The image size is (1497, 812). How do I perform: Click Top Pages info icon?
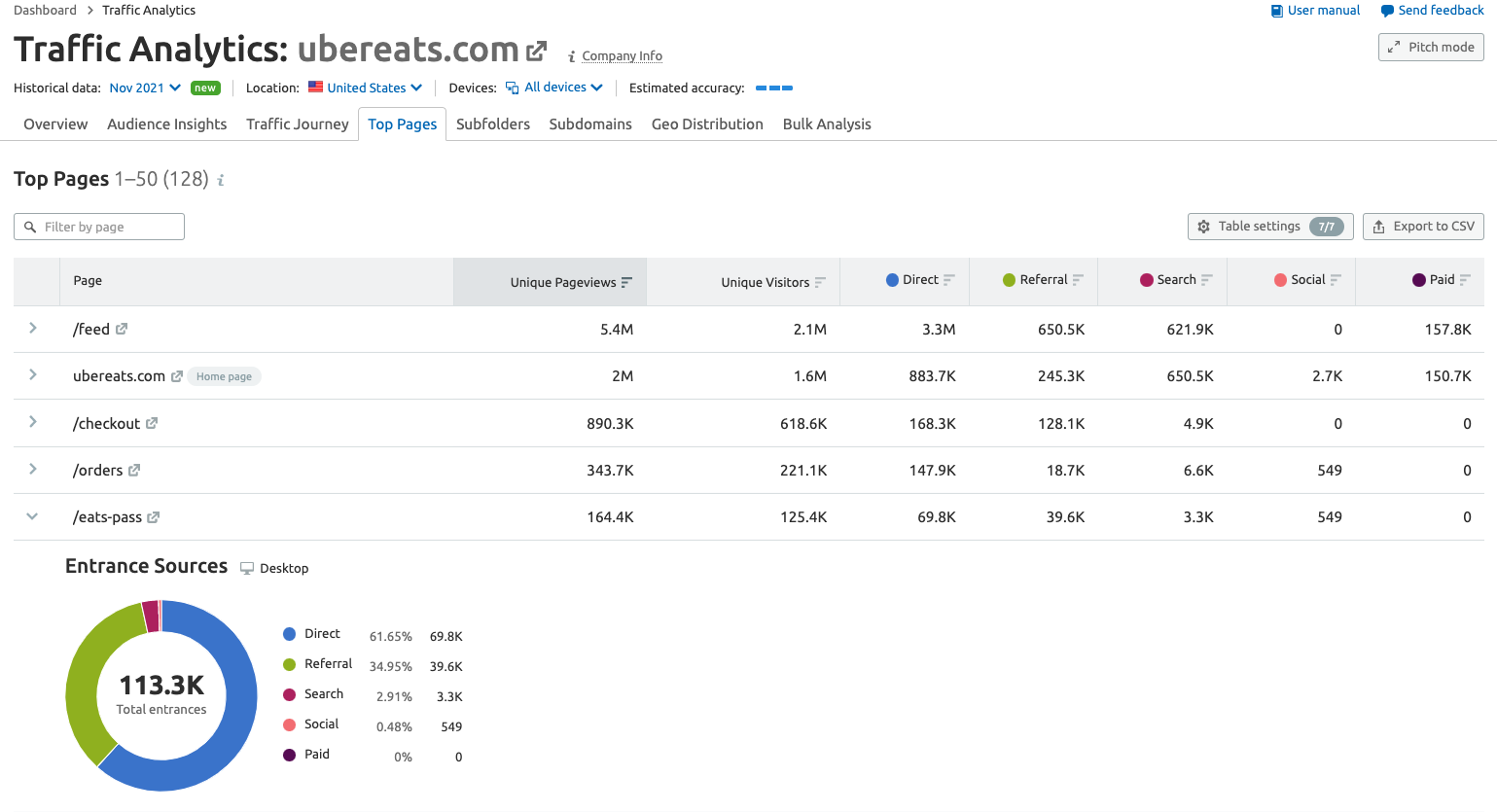point(221,180)
